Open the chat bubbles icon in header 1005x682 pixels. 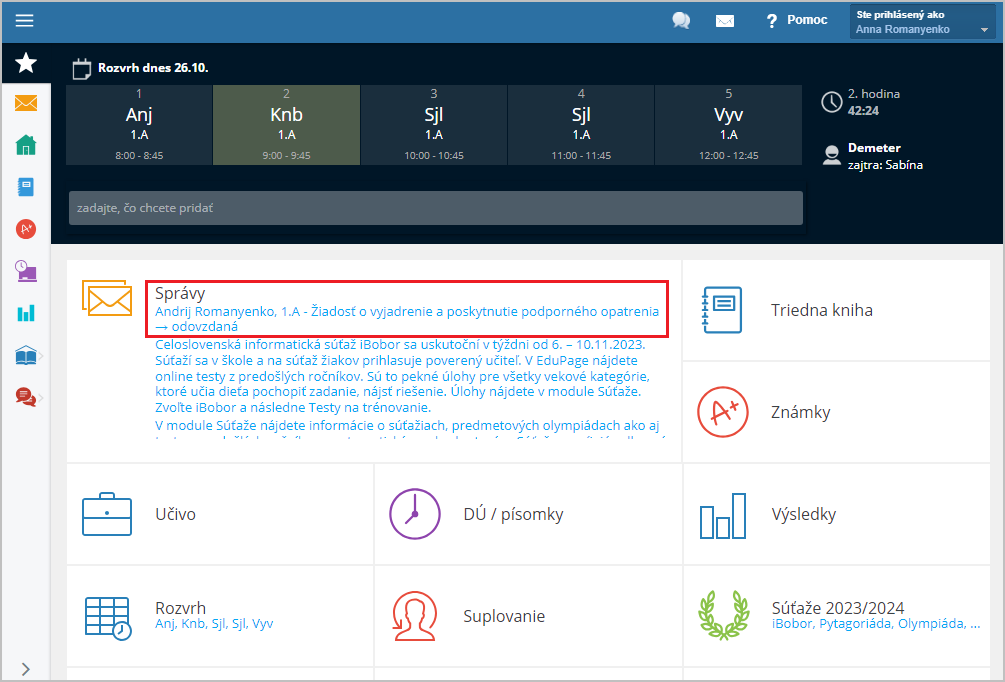[x=681, y=21]
